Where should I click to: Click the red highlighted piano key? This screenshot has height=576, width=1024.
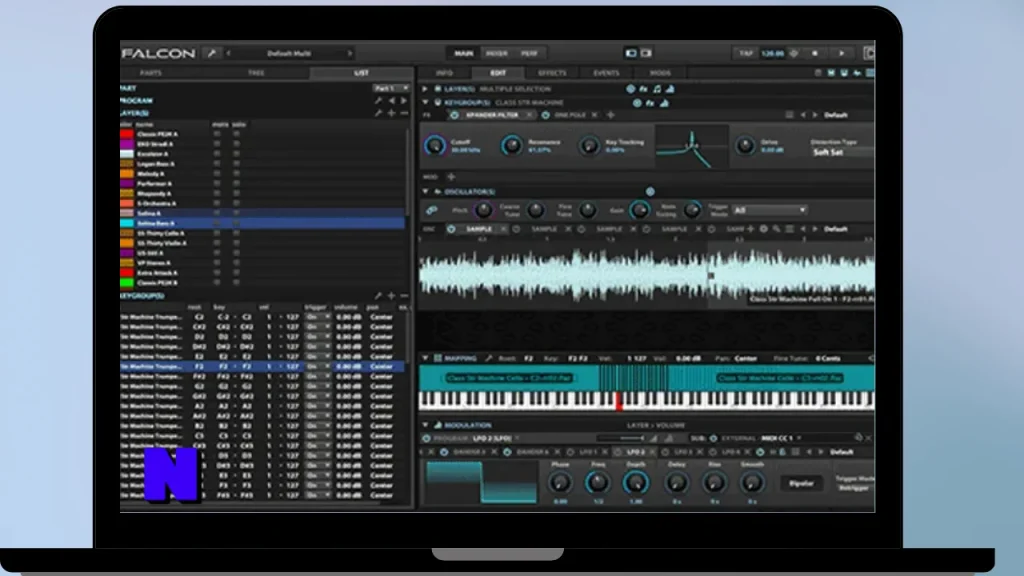coord(619,401)
